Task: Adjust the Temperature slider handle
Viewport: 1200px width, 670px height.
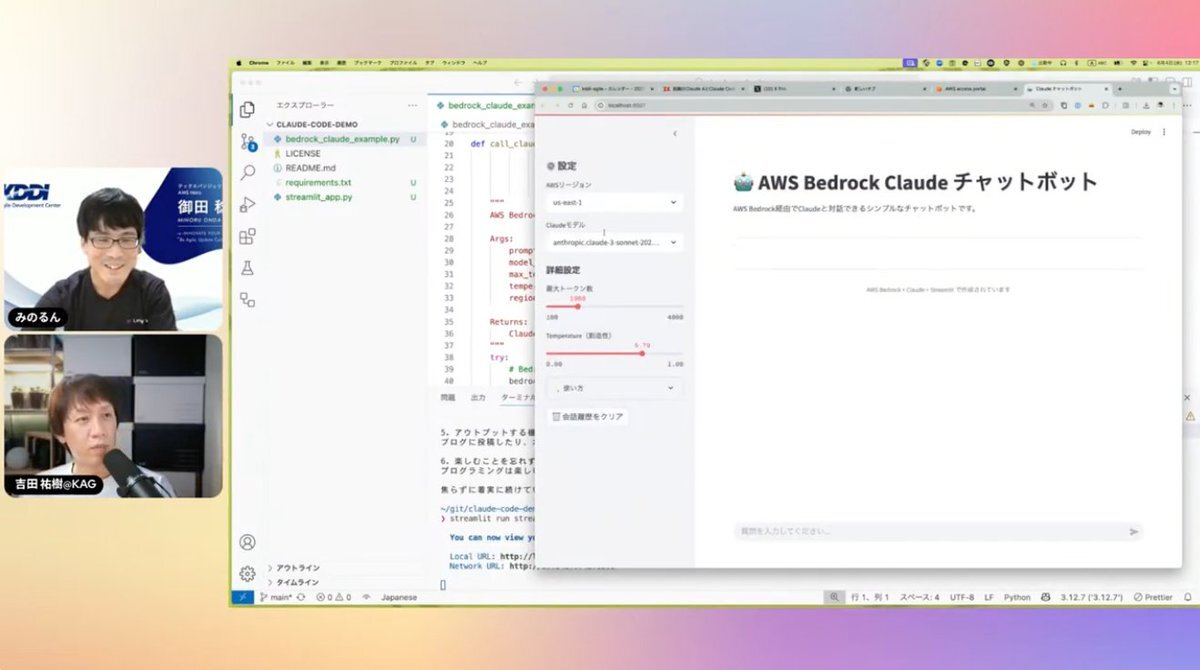Action: 642,353
